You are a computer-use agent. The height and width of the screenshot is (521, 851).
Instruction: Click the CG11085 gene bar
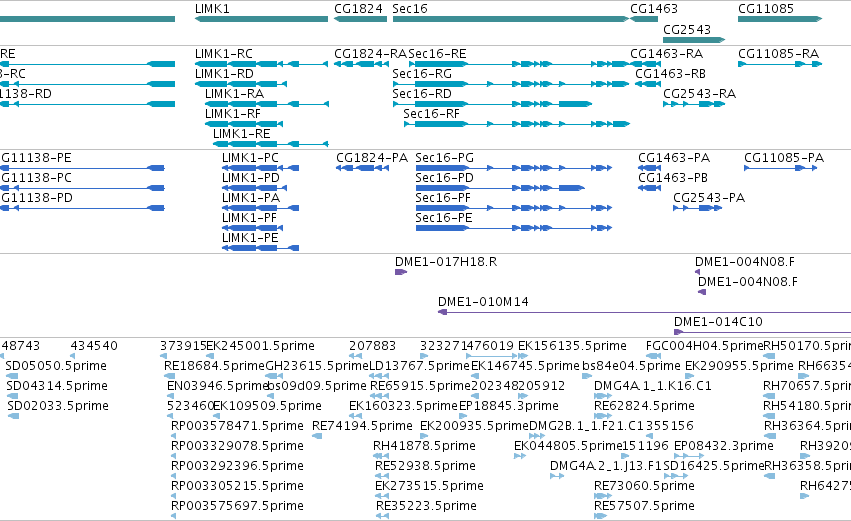(780, 19)
